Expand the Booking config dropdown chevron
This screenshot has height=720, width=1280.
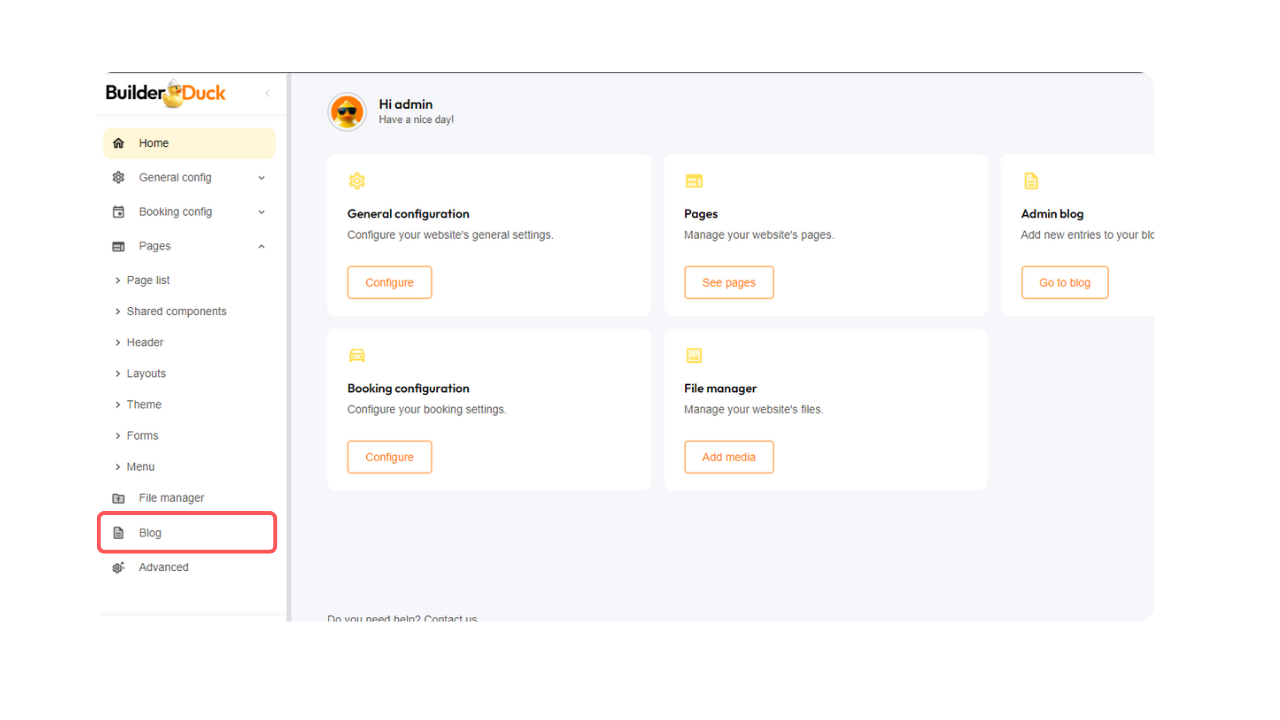click(261, 212)
